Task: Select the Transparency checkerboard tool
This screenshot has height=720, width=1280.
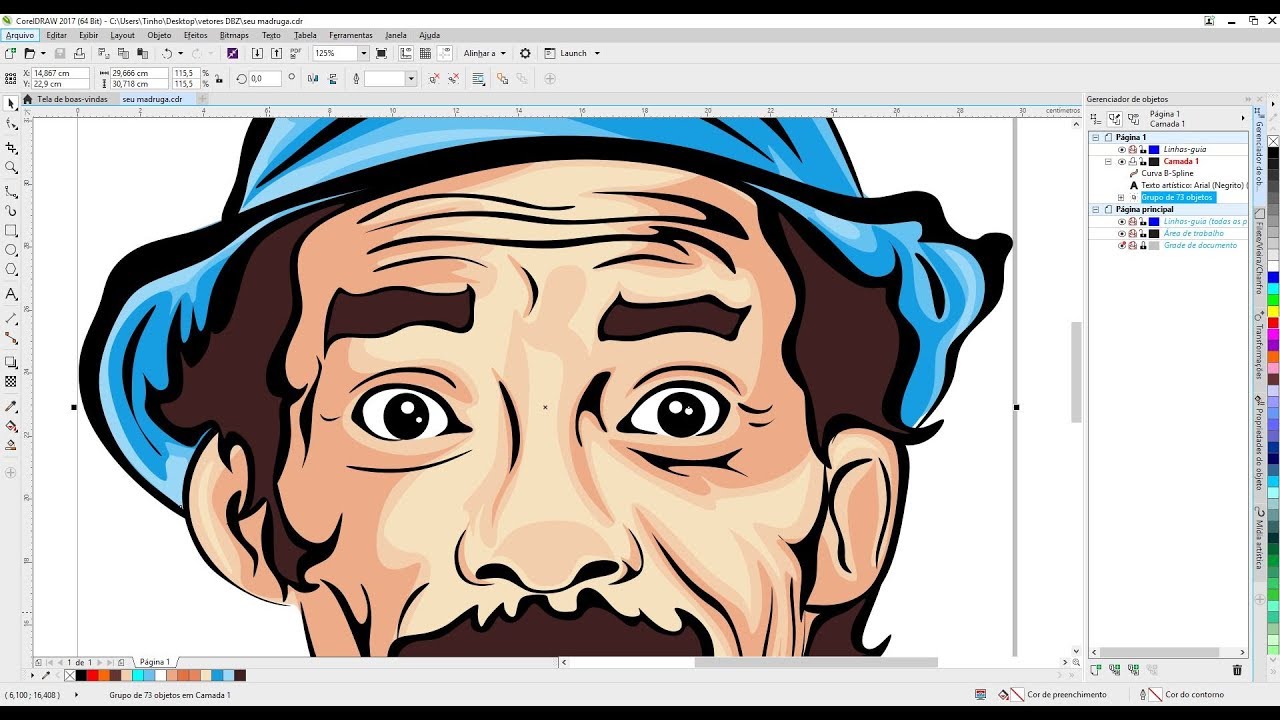Action: (11, 381)
